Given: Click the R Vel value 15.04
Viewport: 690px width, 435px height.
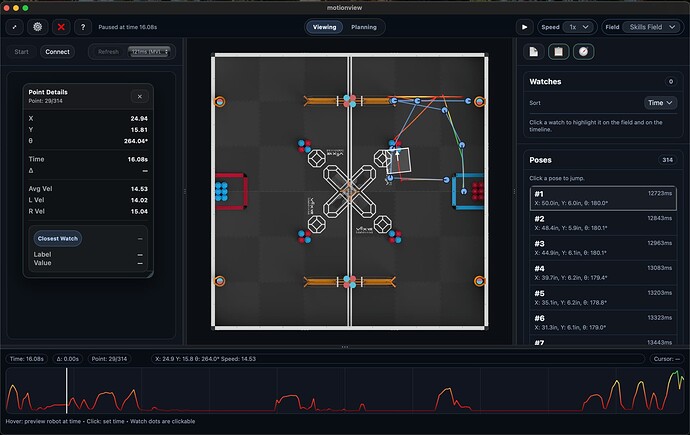Looking at the screenshot, I should click(139, 212).
